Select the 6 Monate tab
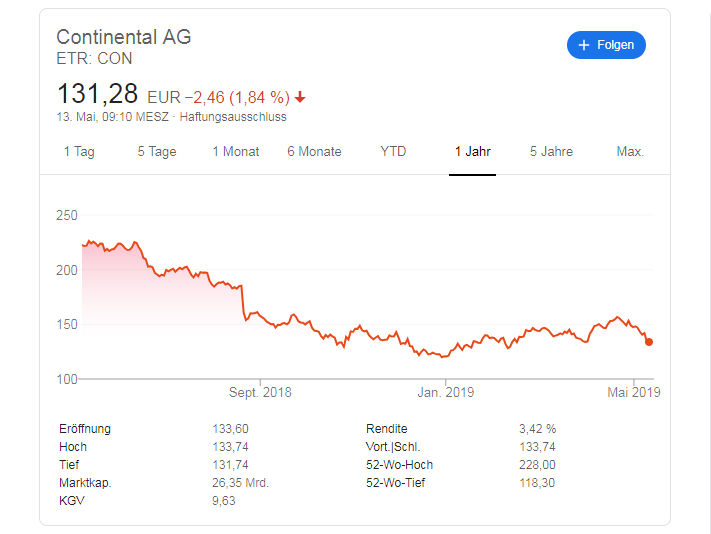 pyautogui.click(x=314, y=151)
